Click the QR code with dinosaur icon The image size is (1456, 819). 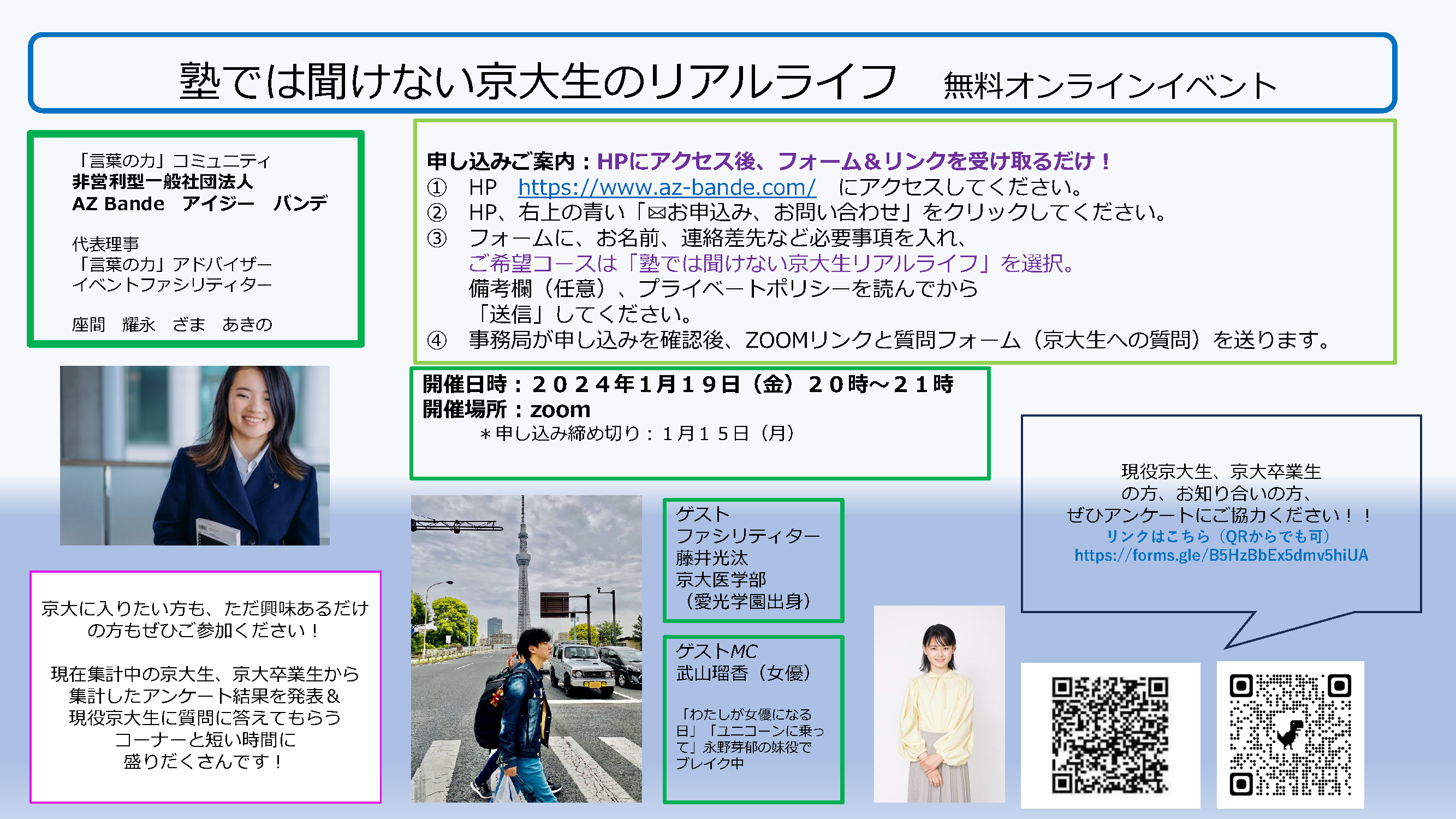tap(1290, 734)
